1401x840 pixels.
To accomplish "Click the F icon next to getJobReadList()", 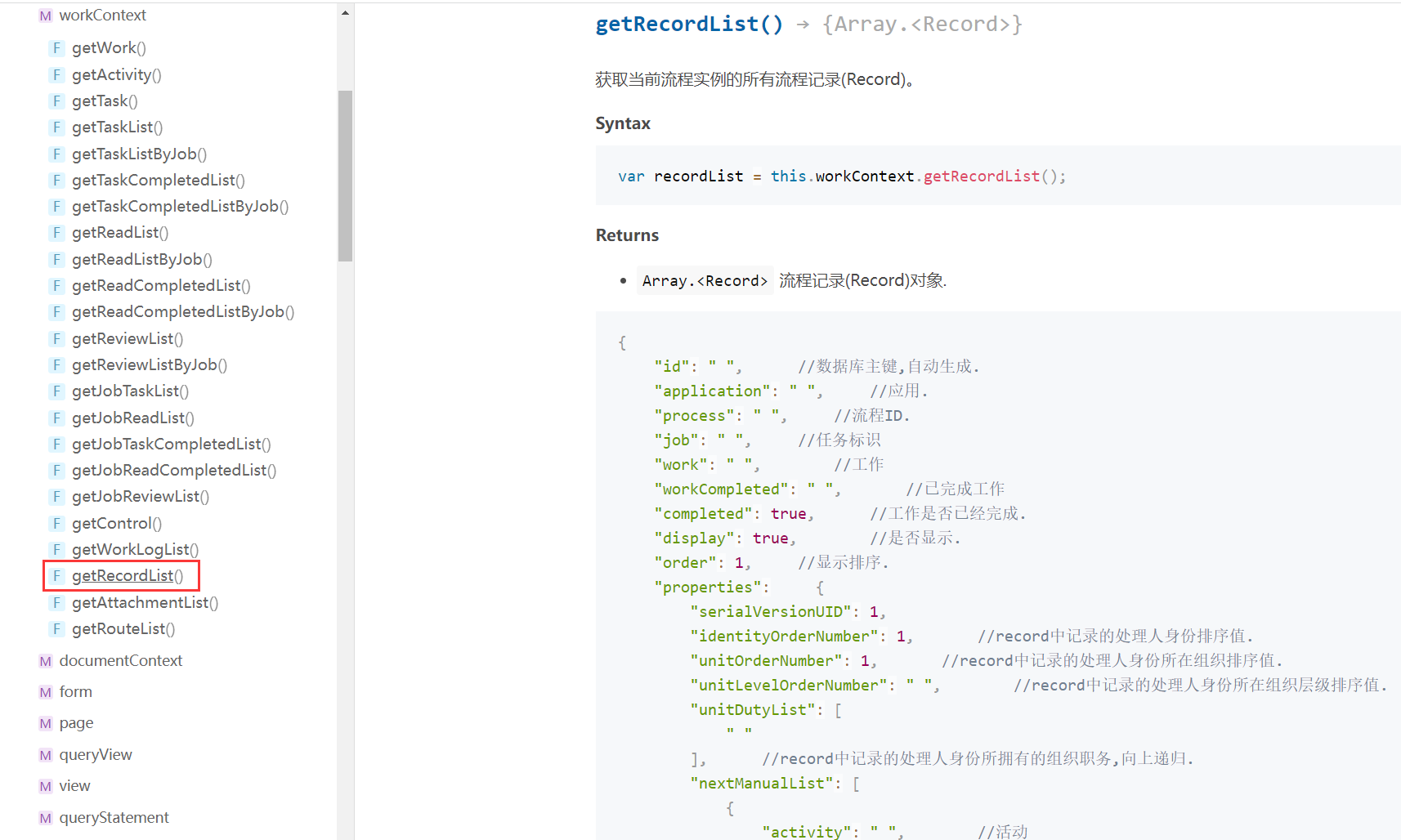I will 56,418.
